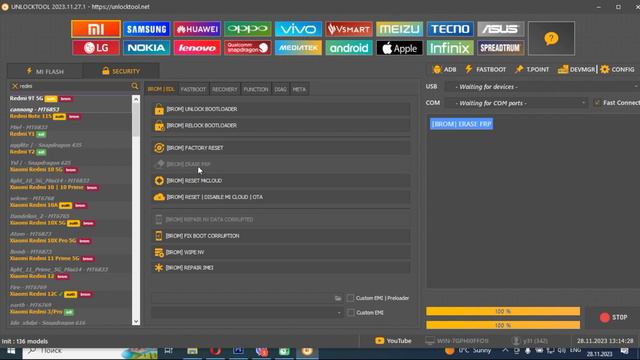Open the Tecno brand section
Viewport: 640px width, 360px height.
[x=450, y=29]
